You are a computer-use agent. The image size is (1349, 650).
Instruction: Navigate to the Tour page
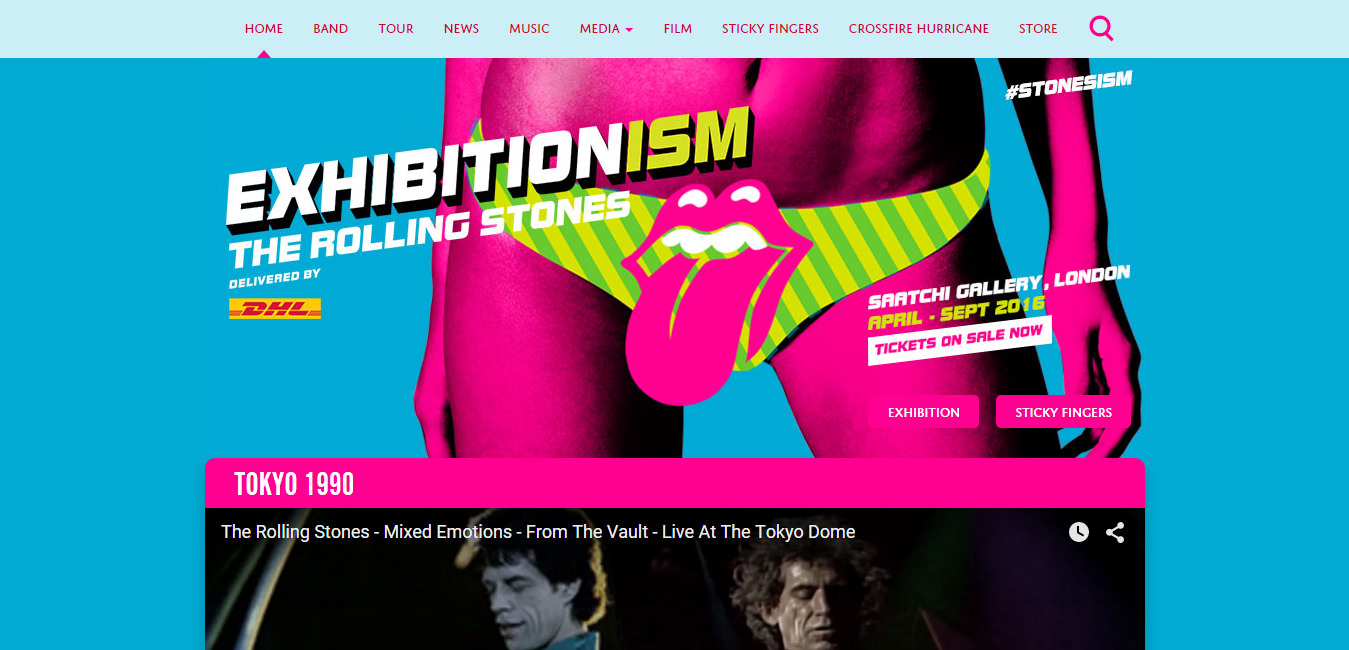pos(396,28)
